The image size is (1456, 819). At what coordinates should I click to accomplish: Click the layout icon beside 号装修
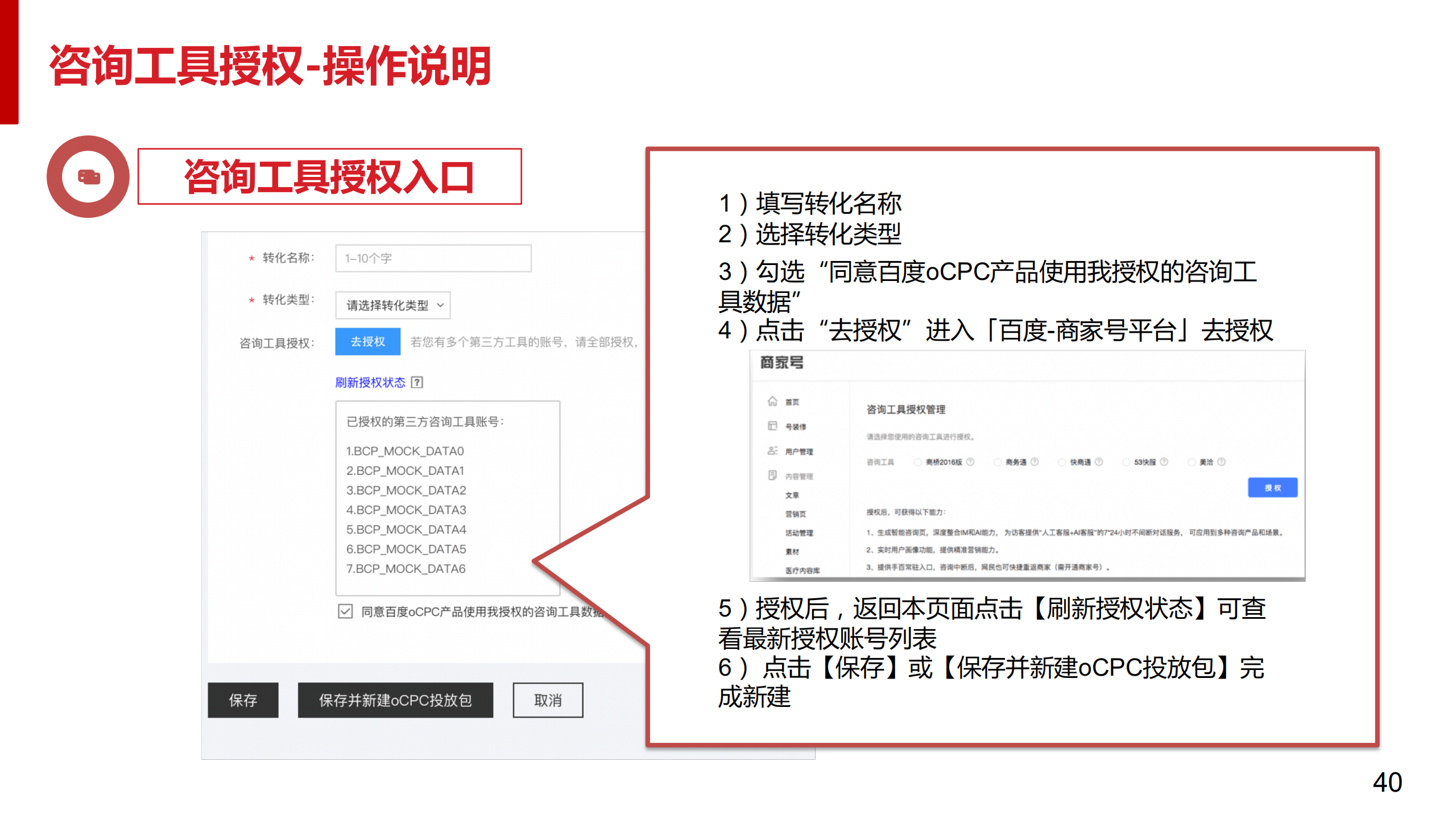pyautogui.click(x=772, y=426)
